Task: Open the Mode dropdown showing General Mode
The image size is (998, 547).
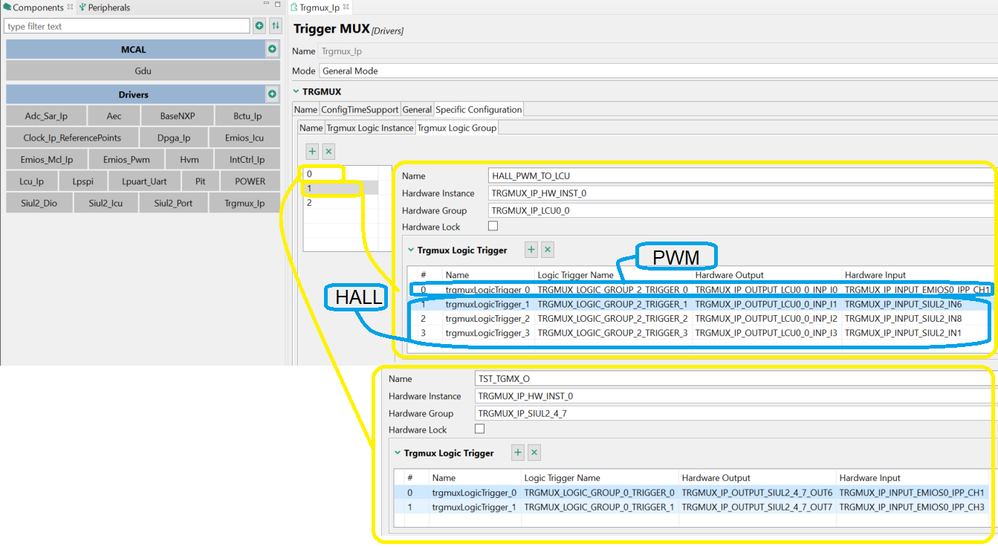Action: tap(658, 71)
